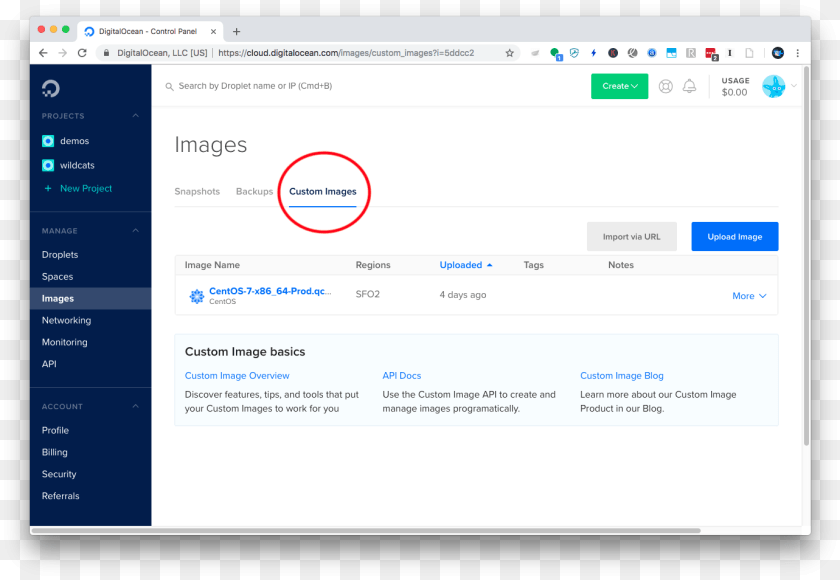Click the Chrome profile avatar icon
Image resolution: width=840 pixels, height=580 pixels.
[778, 53]
